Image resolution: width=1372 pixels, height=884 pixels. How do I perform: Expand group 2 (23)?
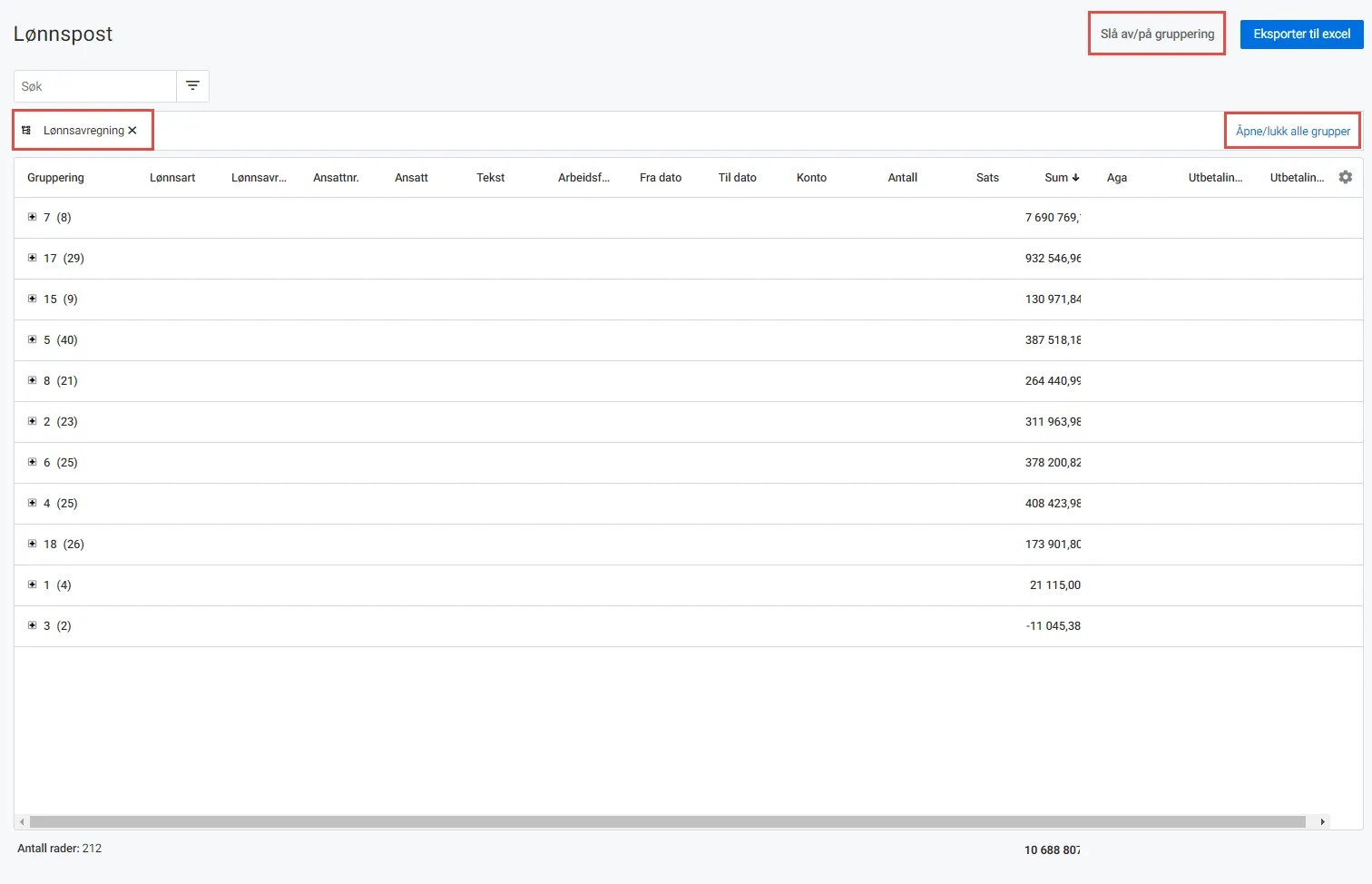coord(32,421)
